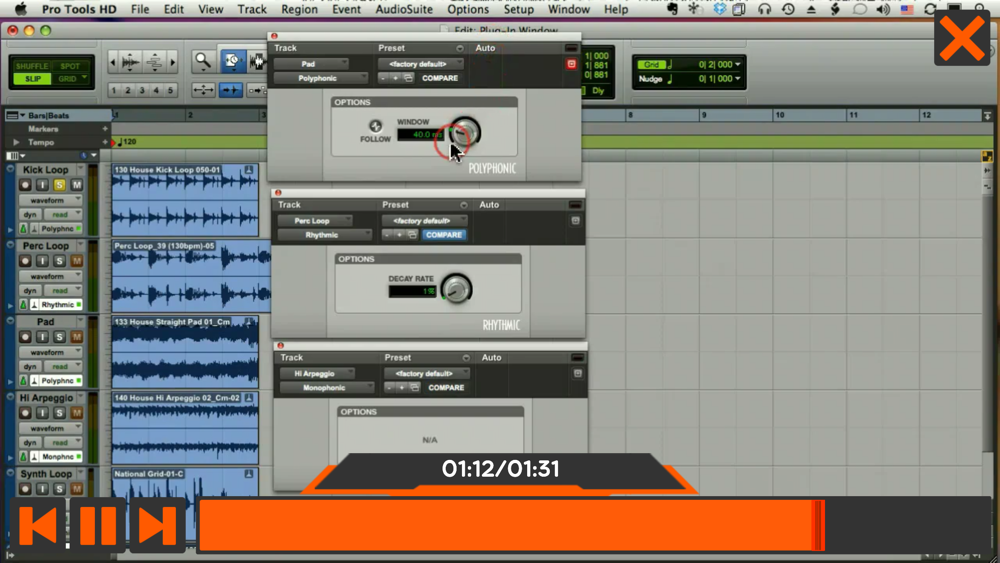The image size is (1000, 563).
Task: Open factory default preset in Polyphonic plugin
Action: coord(421,64)
